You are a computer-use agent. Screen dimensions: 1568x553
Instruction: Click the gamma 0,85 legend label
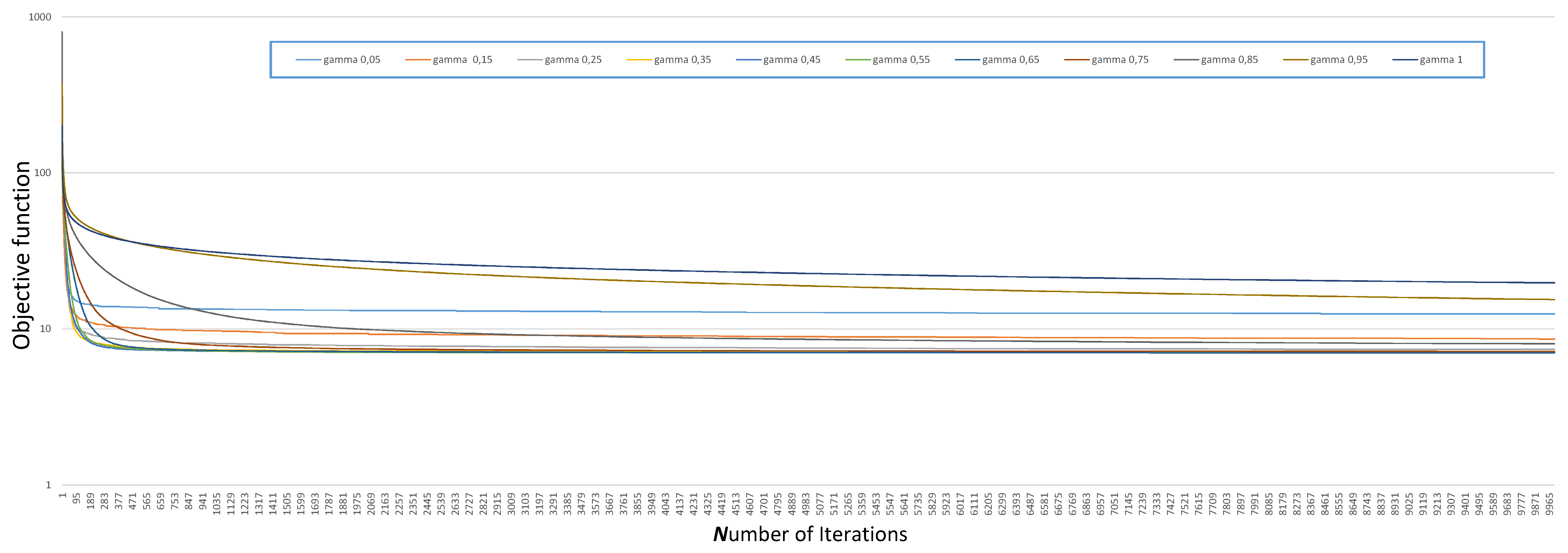click(x=1229, y=60)
